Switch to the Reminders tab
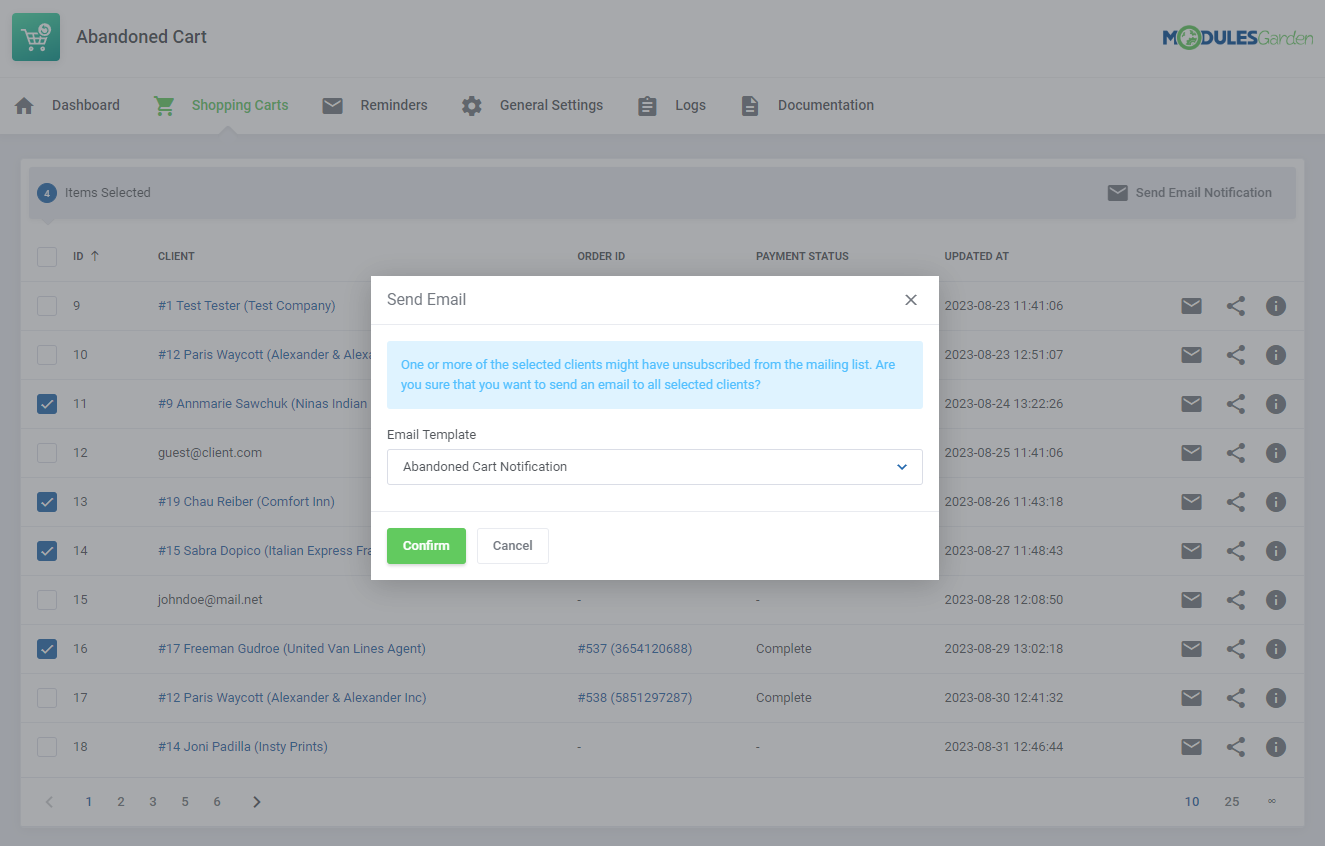 (x=393, y=104)
